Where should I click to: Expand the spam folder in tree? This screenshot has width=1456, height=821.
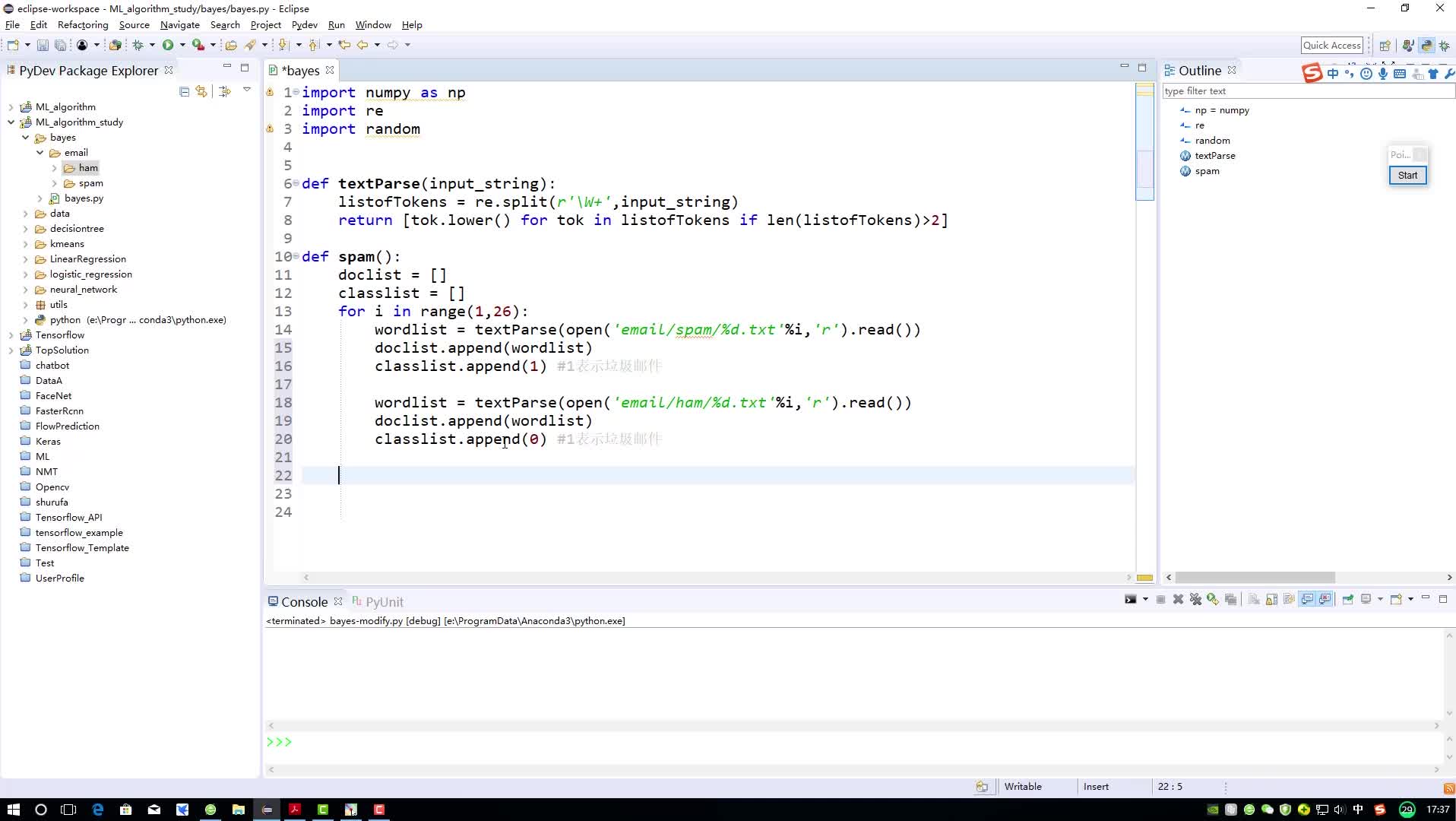coord(54,183)
